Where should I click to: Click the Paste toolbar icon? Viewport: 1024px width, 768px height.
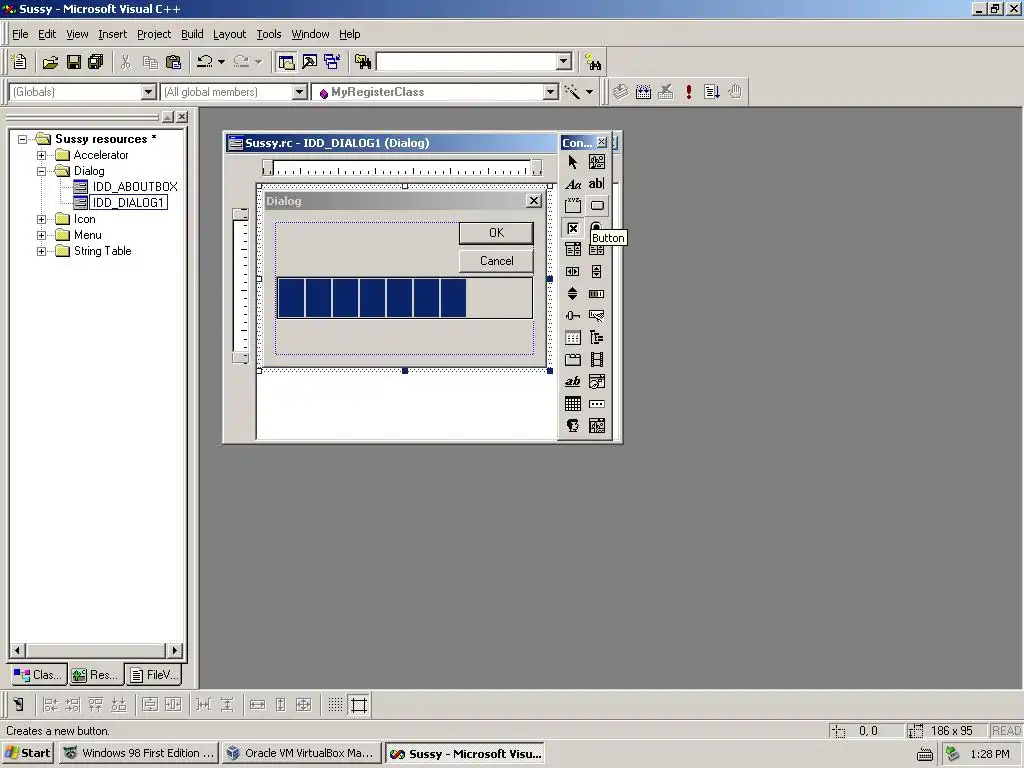coord(173,62)
